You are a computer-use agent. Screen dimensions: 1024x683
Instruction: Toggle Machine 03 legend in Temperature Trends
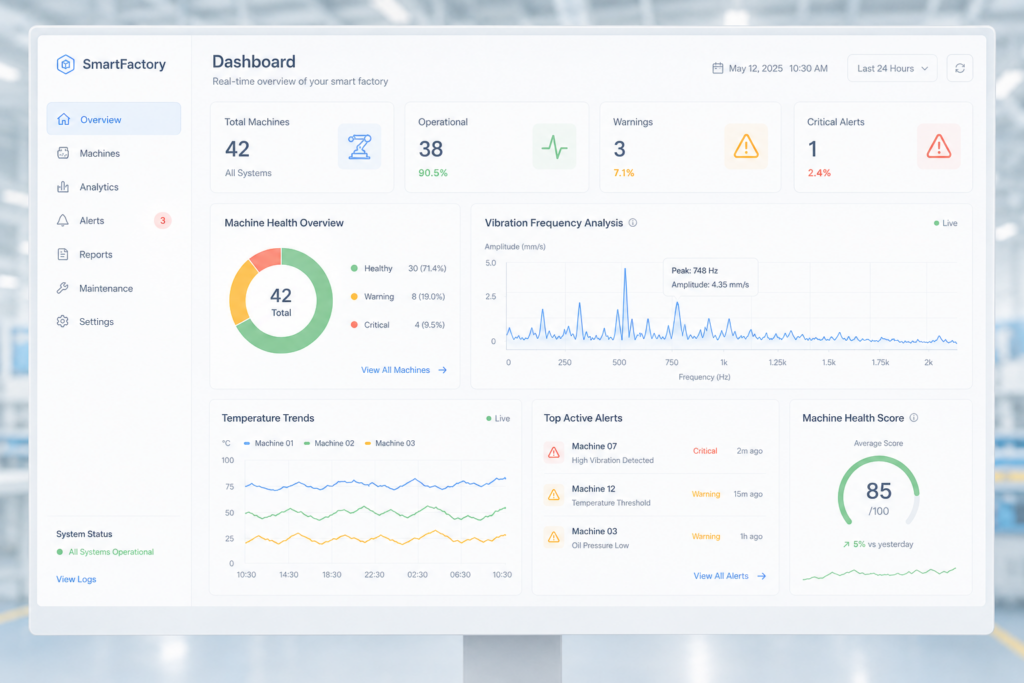pyautogui.click(x=390, y=443)
